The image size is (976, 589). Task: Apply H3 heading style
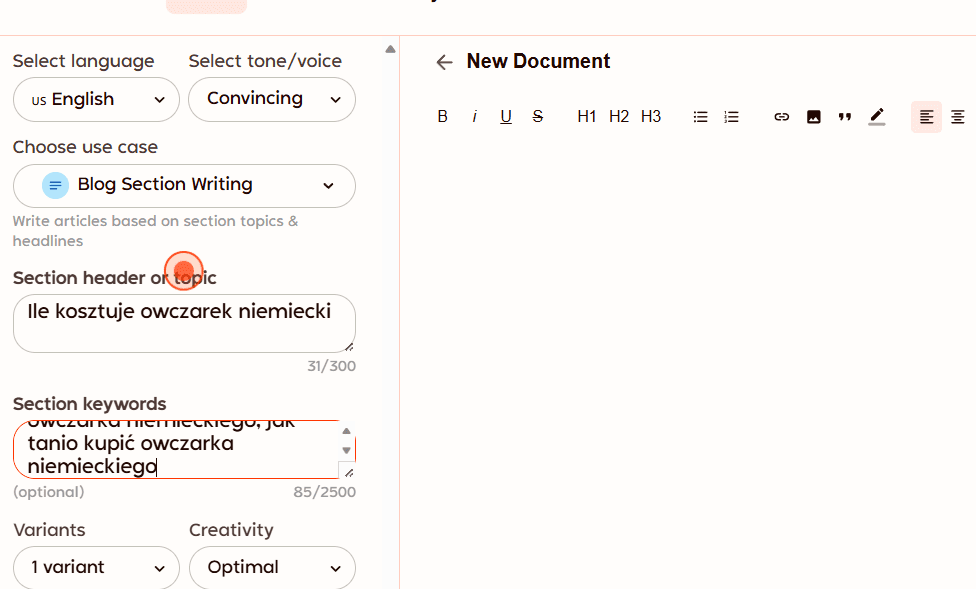click(x=651, y=117)
